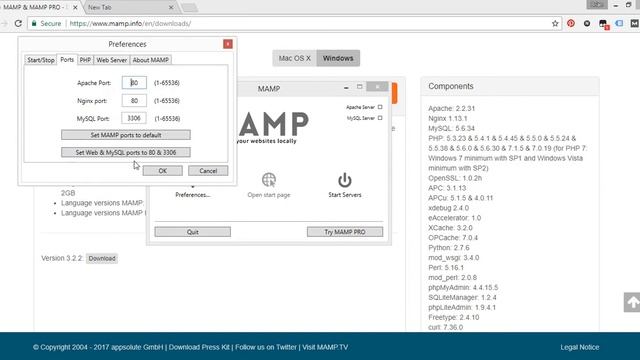Select the Ports tab
Image resolution: width=640 pixels, height=360 pixels.
(67, 60)
